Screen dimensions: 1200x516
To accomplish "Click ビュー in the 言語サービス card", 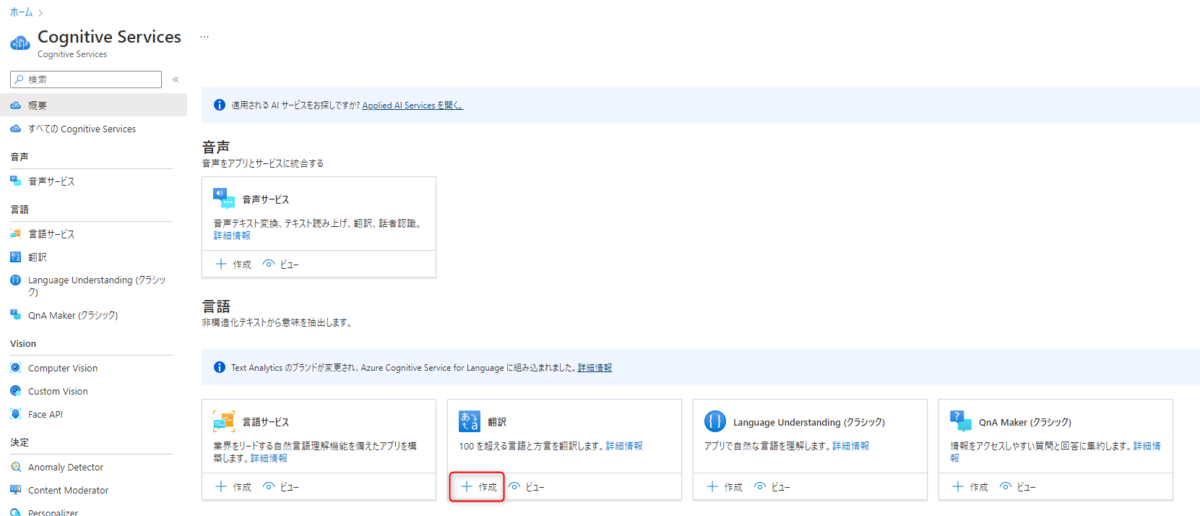I will point(280,487).
